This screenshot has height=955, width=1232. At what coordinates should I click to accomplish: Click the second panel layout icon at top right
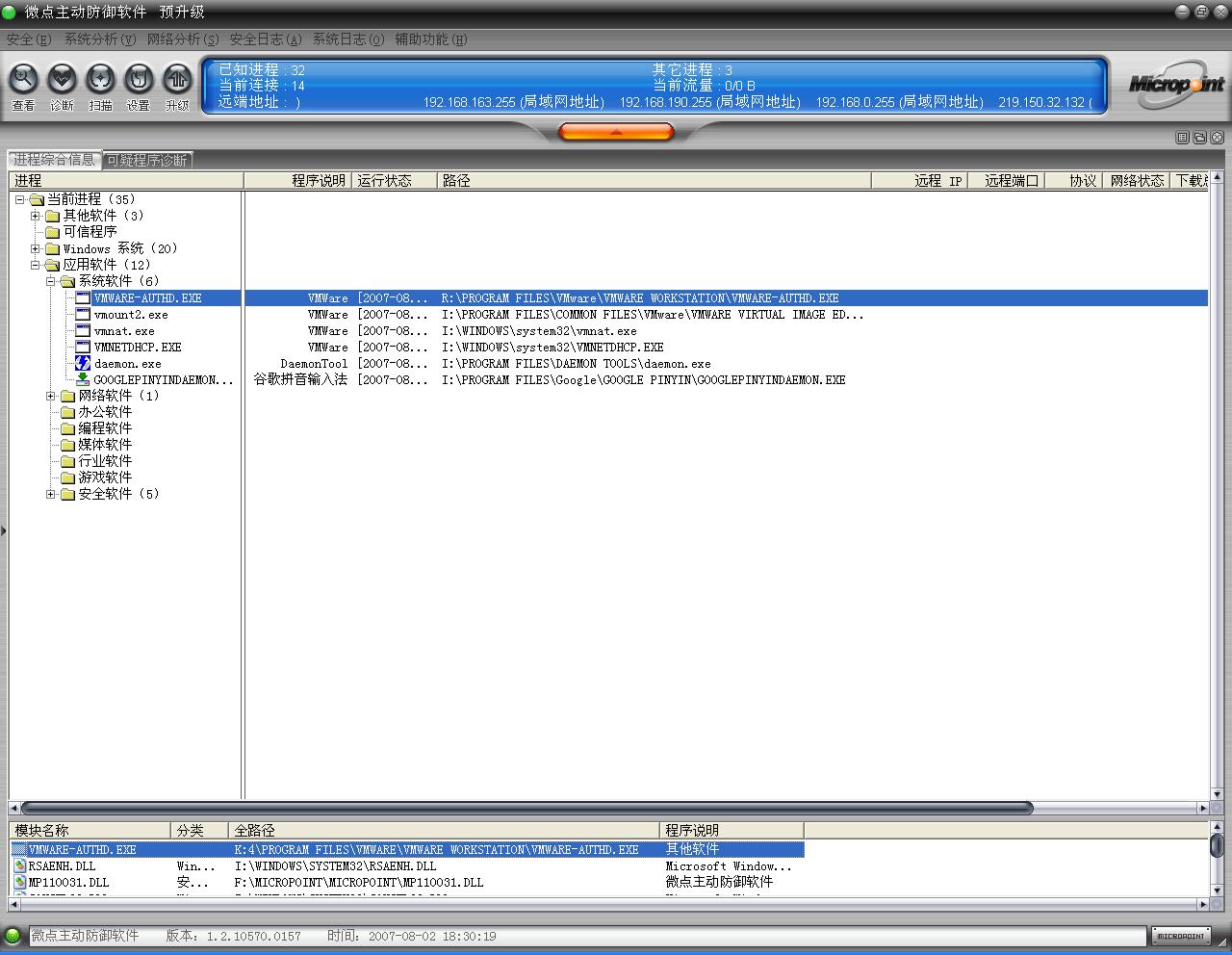[1200, 138]
